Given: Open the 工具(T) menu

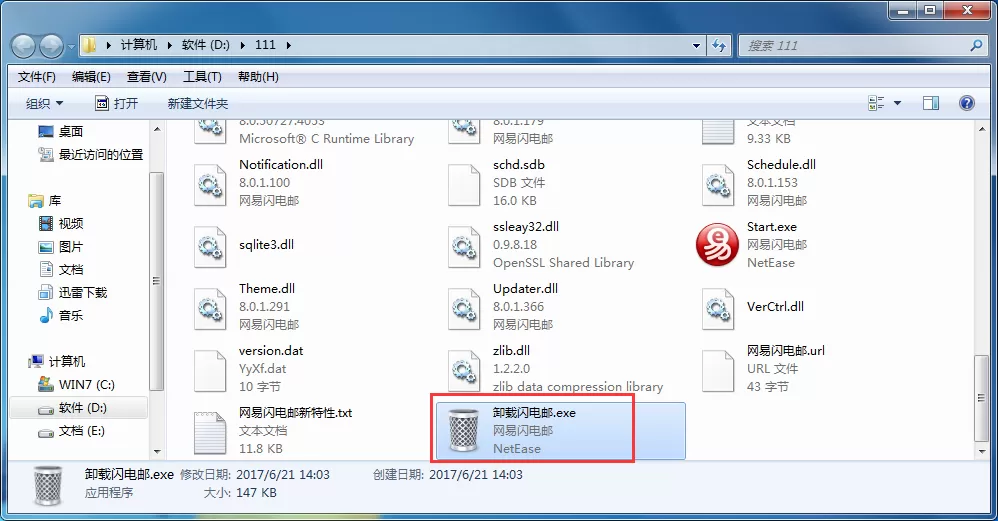Looking at the screenshot, I should point(202,77).
